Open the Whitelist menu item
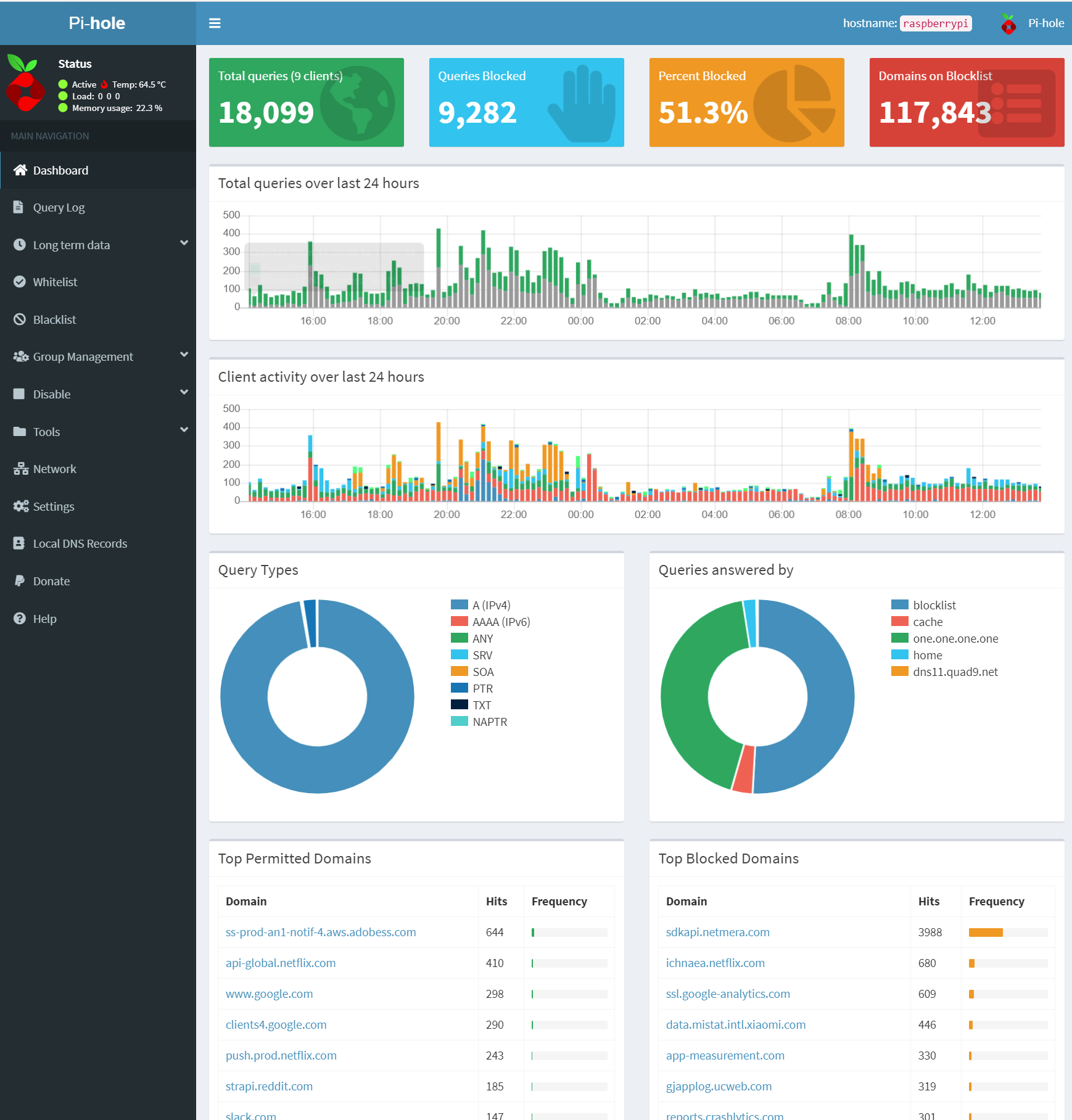 [x=98, y=282]
